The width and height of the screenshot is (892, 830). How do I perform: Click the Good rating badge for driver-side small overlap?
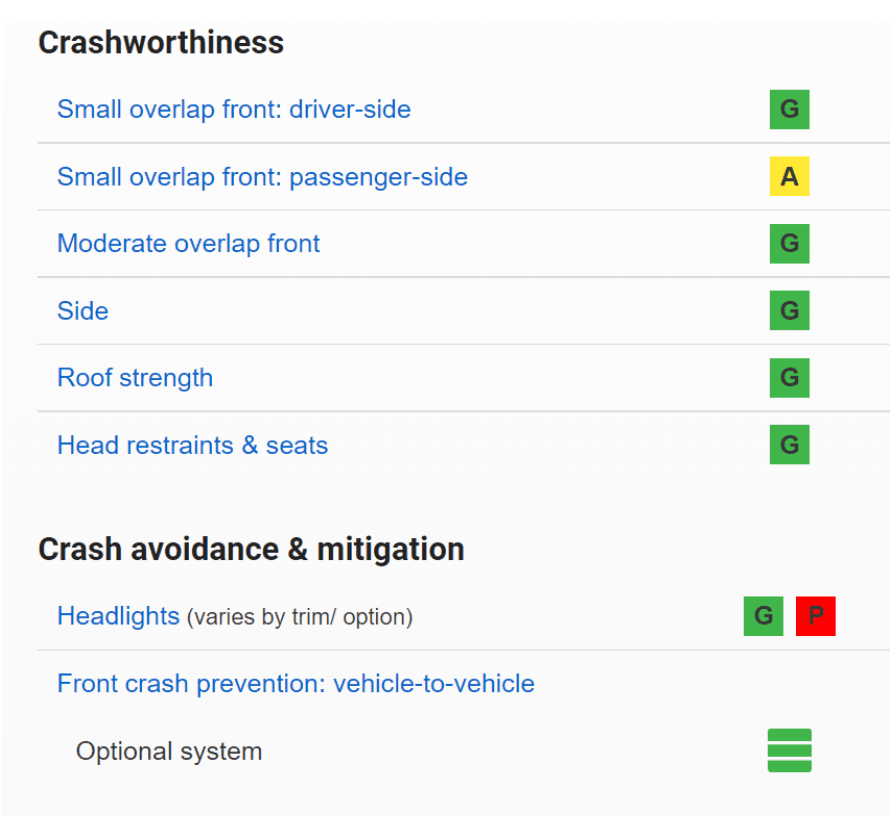789,110
